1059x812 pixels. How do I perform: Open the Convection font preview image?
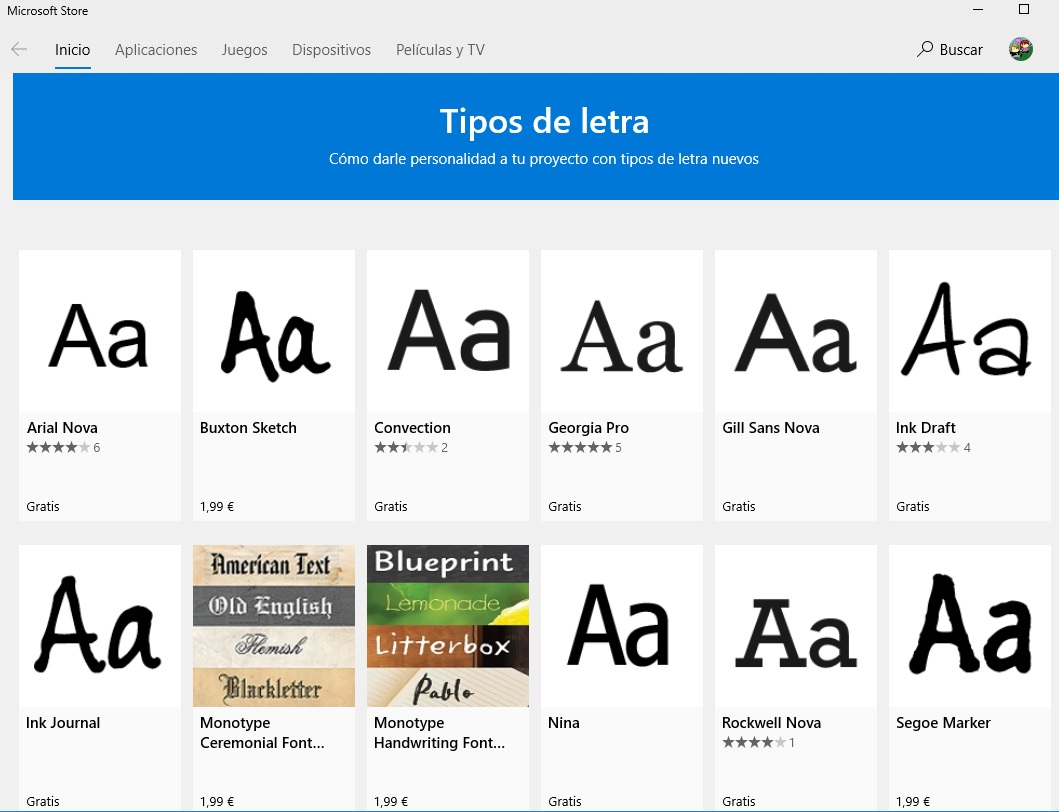click(x=448, y=332)
